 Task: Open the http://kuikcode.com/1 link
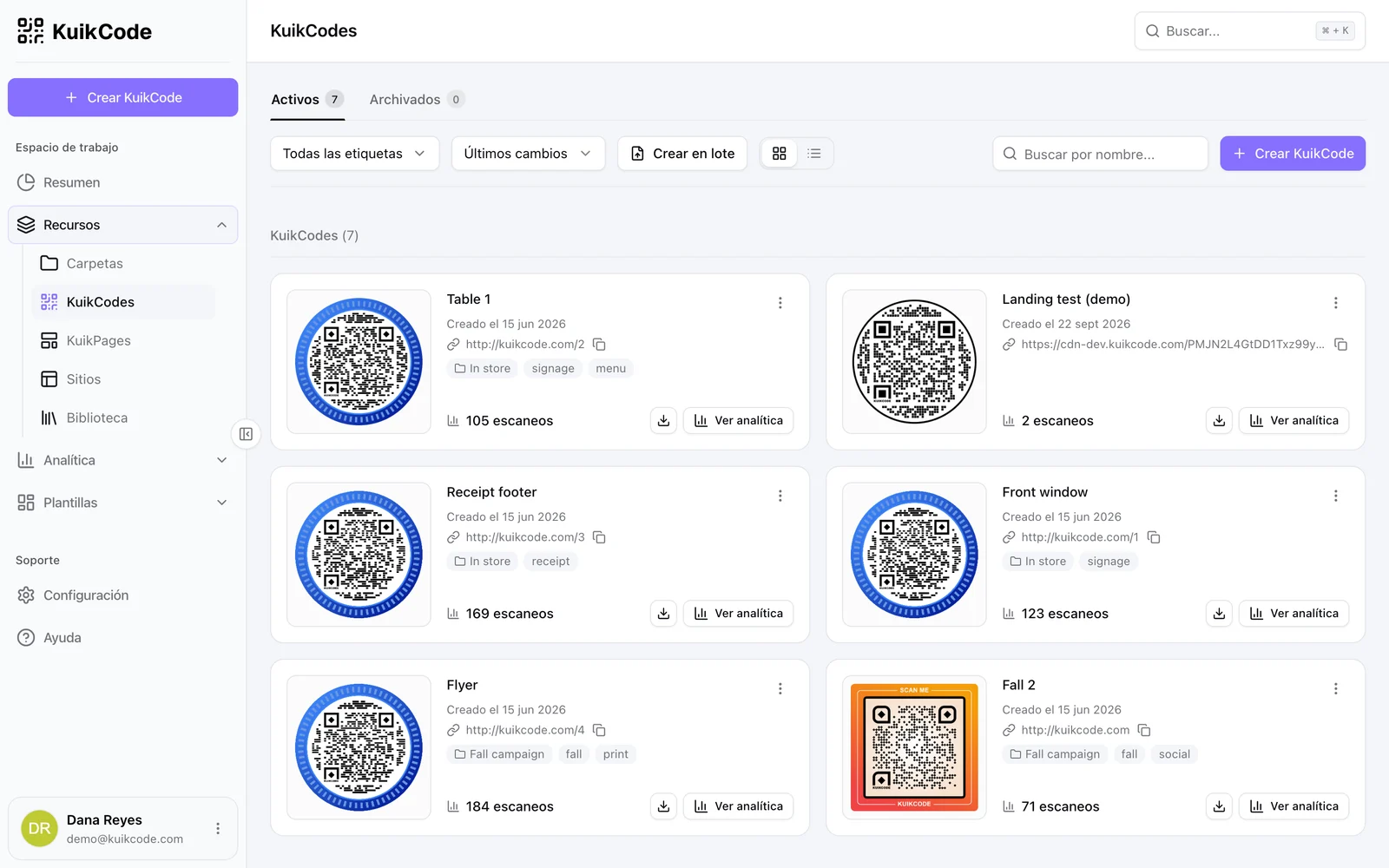1079,537
